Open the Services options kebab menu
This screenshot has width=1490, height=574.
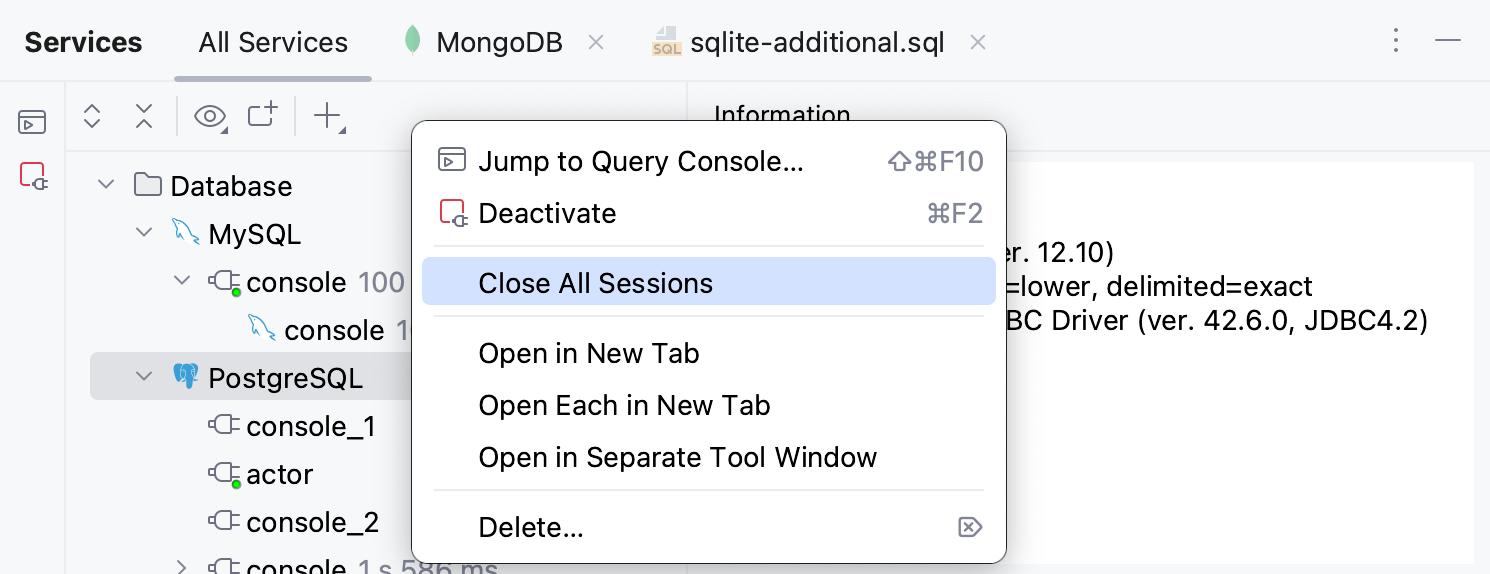[x=1396, y=41]
